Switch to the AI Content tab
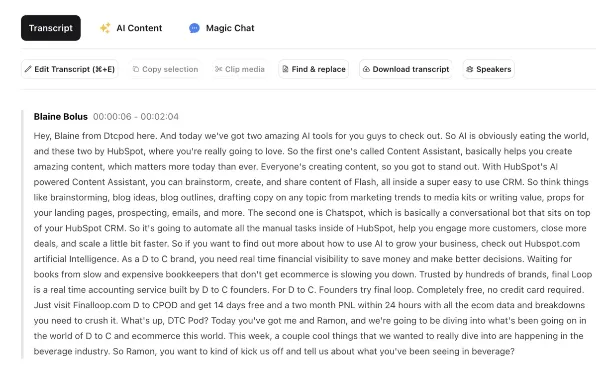The height and width of the screenshot is (374, 610). (x=131, y=28)
